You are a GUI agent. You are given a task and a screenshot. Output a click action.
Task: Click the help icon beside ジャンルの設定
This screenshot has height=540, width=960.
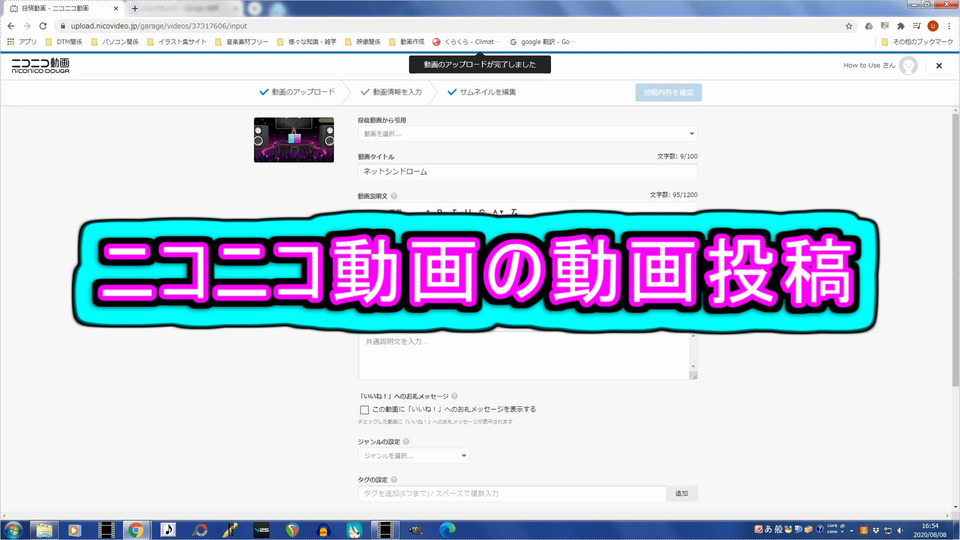(x=406, y=441)
